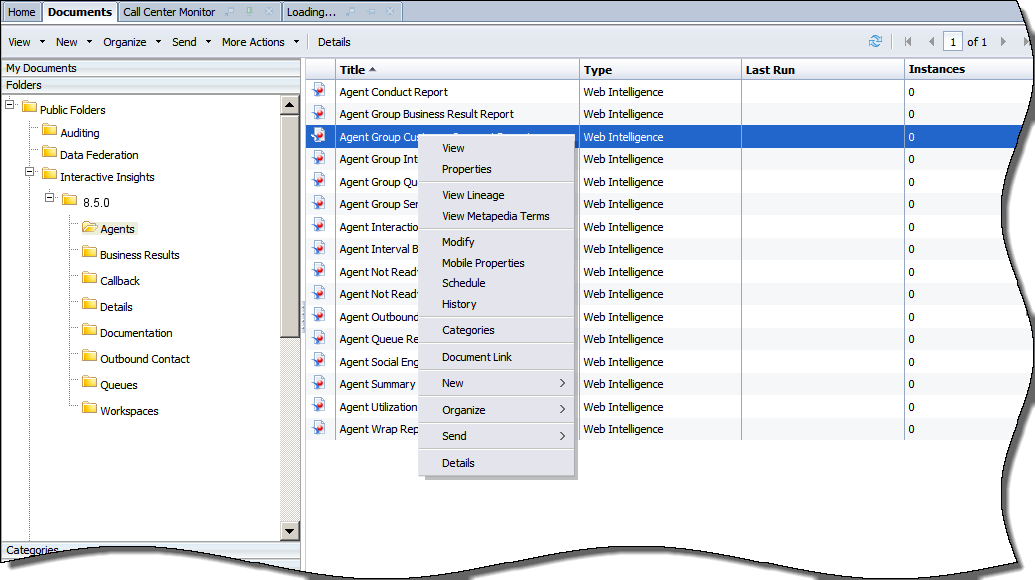The width and height of the screenshot is (1035, 580).
Task: Click the Agent Conduct Report document icon
Action: click(319, 91)
